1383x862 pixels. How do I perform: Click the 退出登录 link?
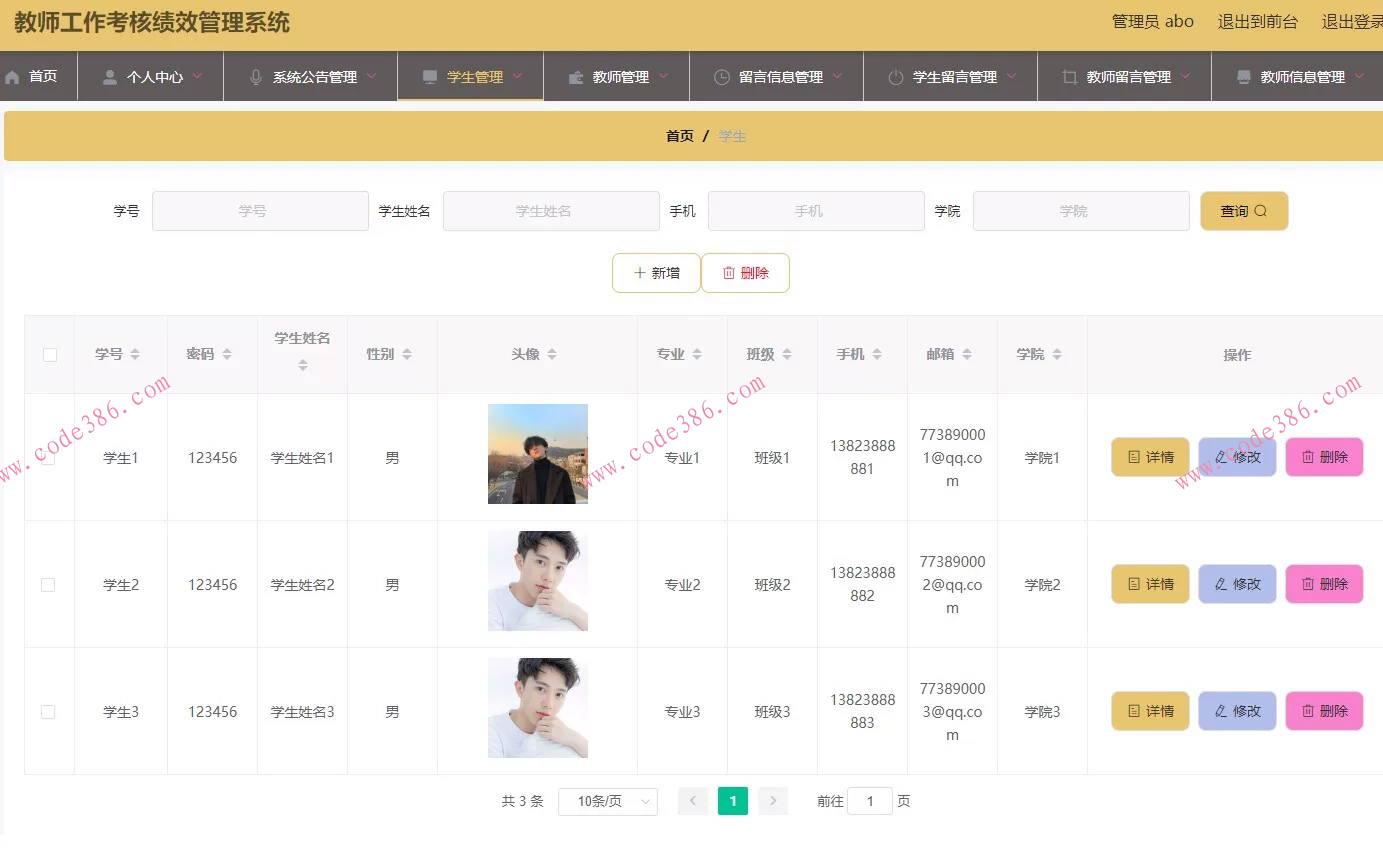click(x=1352, y=22)
